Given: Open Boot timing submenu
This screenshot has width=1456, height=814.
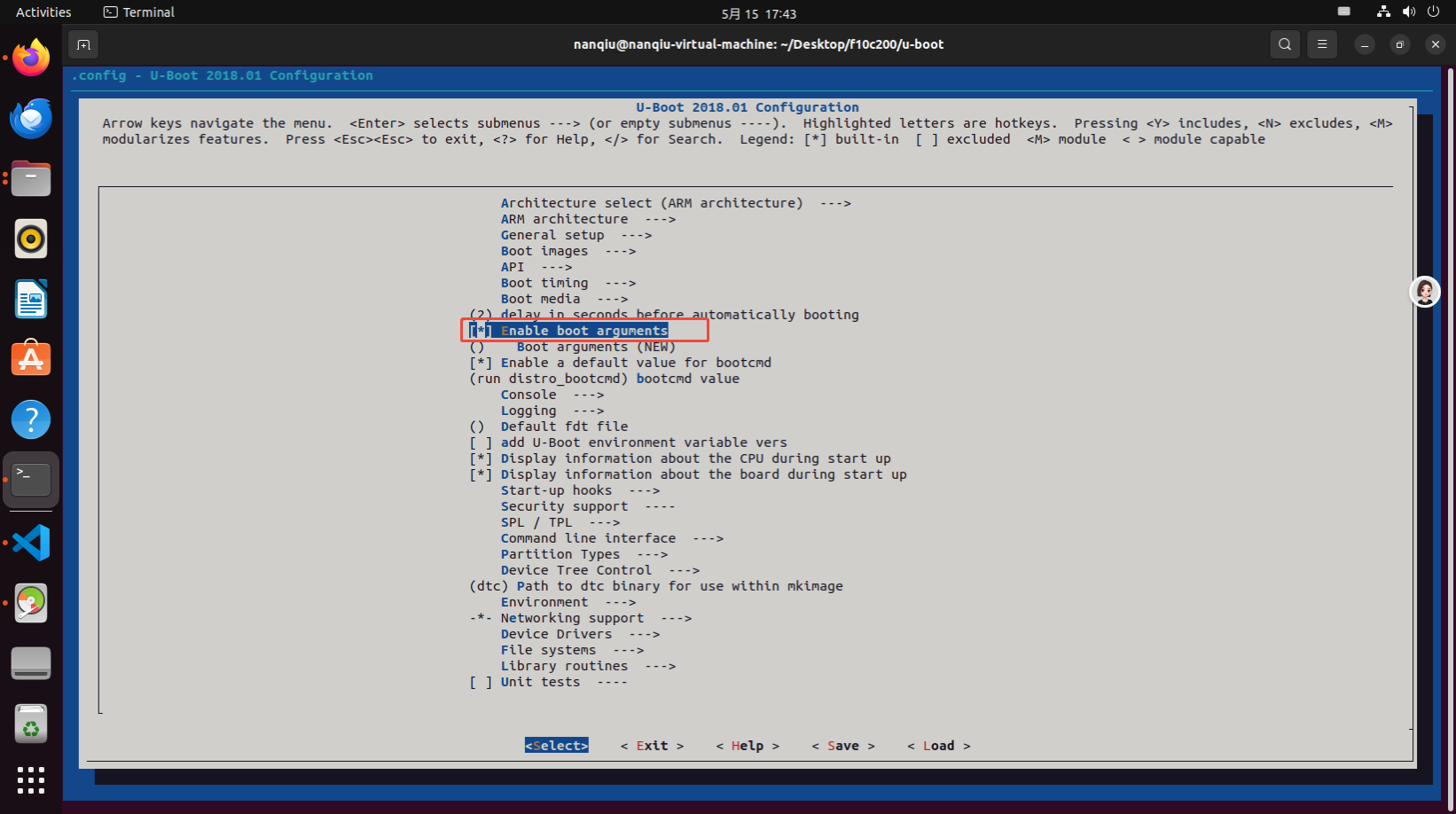Looking at the screenshot, I should tap(568, 283).
